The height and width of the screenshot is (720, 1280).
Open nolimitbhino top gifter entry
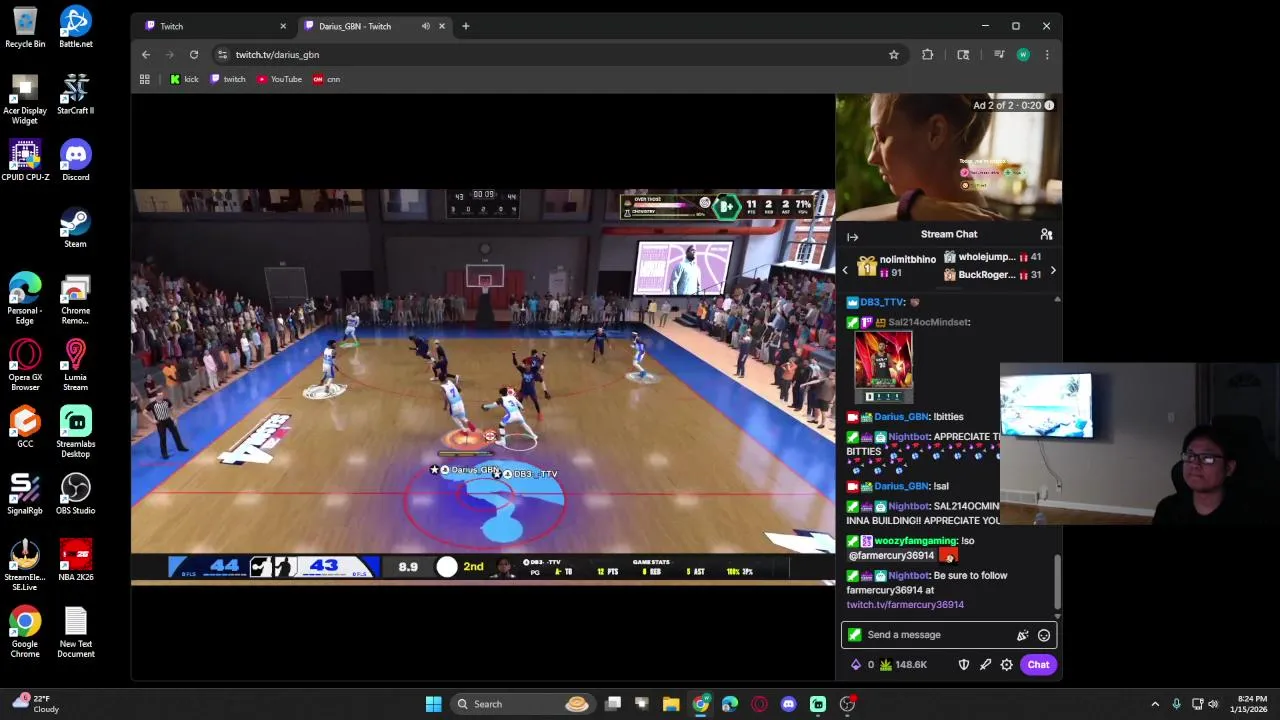pos(894,265)
